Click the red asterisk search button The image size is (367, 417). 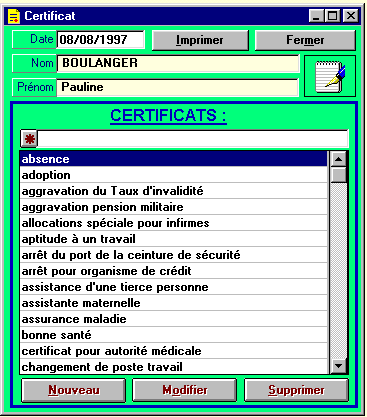29,139
